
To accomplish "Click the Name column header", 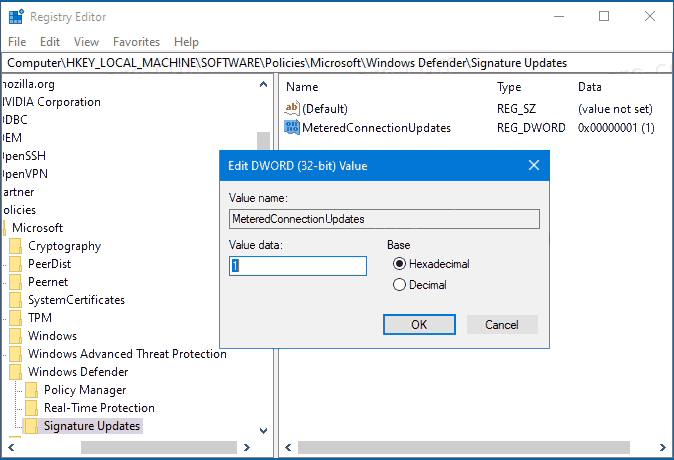I will point(302,87).
